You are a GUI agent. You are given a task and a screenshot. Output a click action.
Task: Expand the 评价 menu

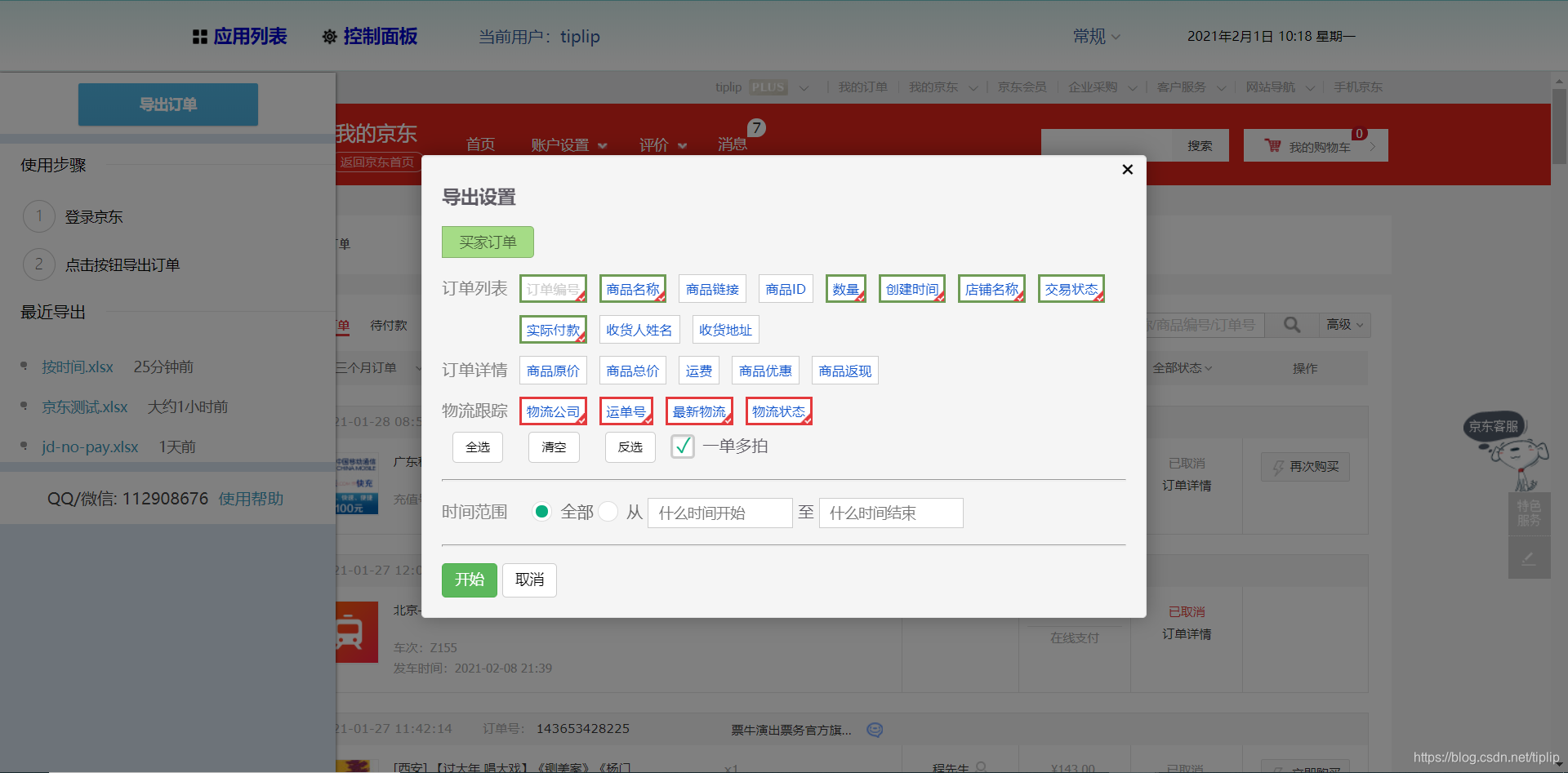click(x=663, y=144)
